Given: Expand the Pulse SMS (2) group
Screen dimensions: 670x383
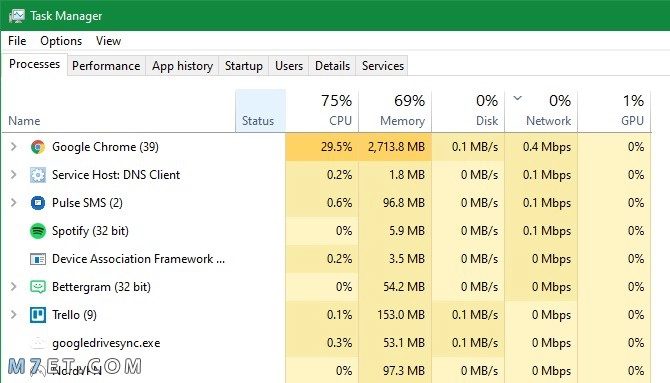Looking at the screenshot, I should (x=14, y=203).
